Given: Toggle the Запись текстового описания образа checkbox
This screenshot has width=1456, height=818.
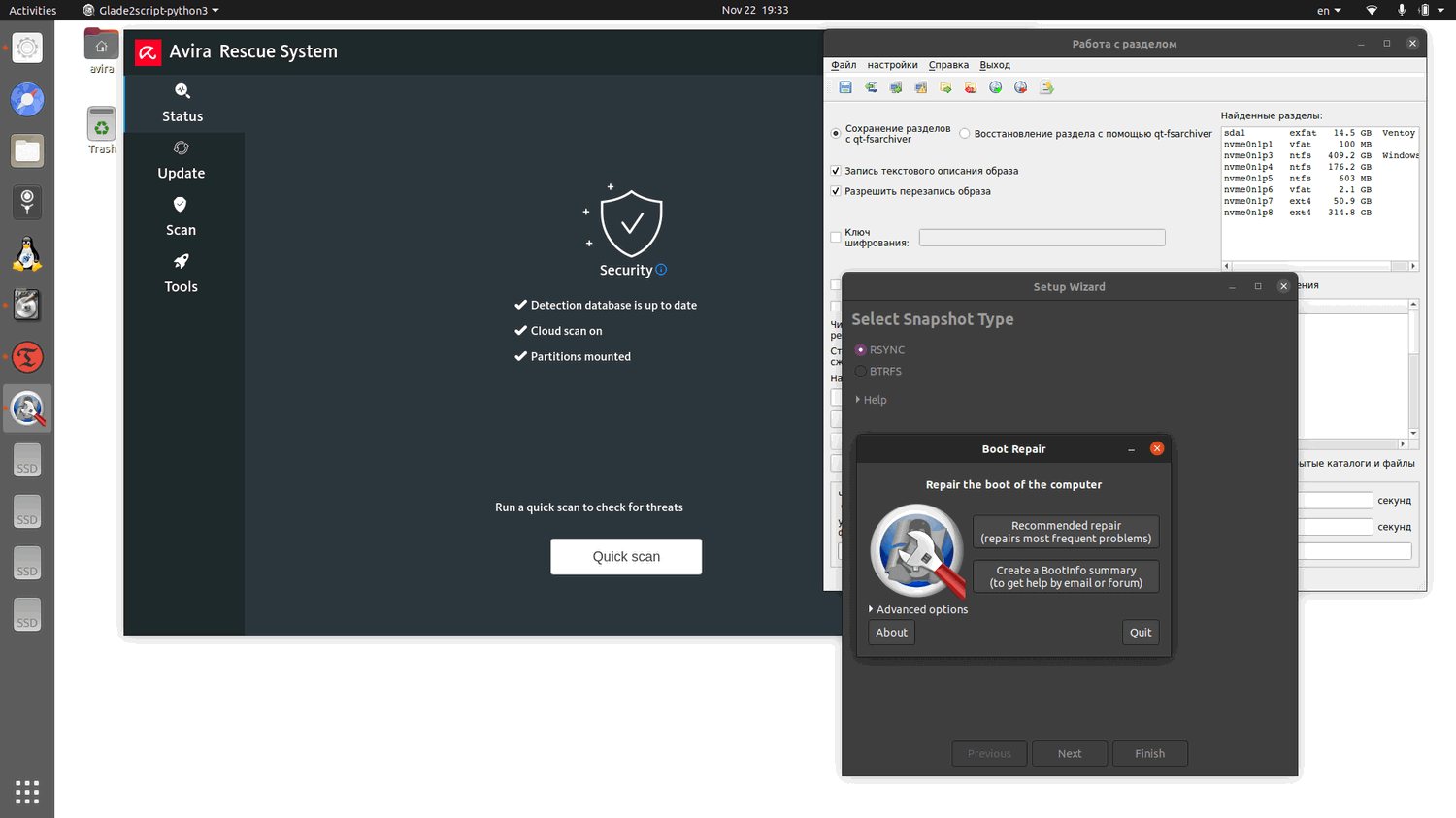Looking at the screenshot, I should pyautogui.click(x=836, y=171).
